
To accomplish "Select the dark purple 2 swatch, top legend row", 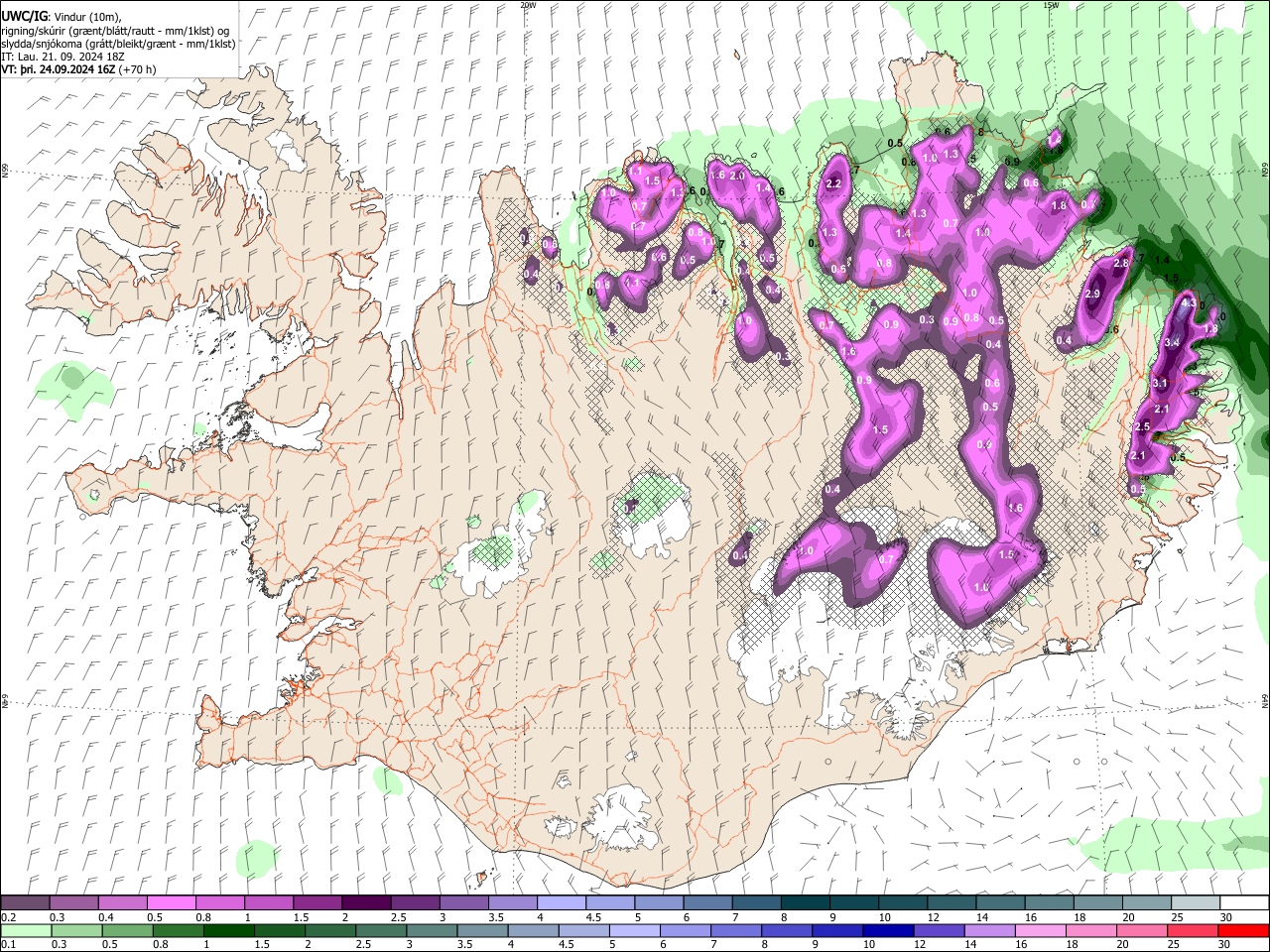I will coord(365,903).
